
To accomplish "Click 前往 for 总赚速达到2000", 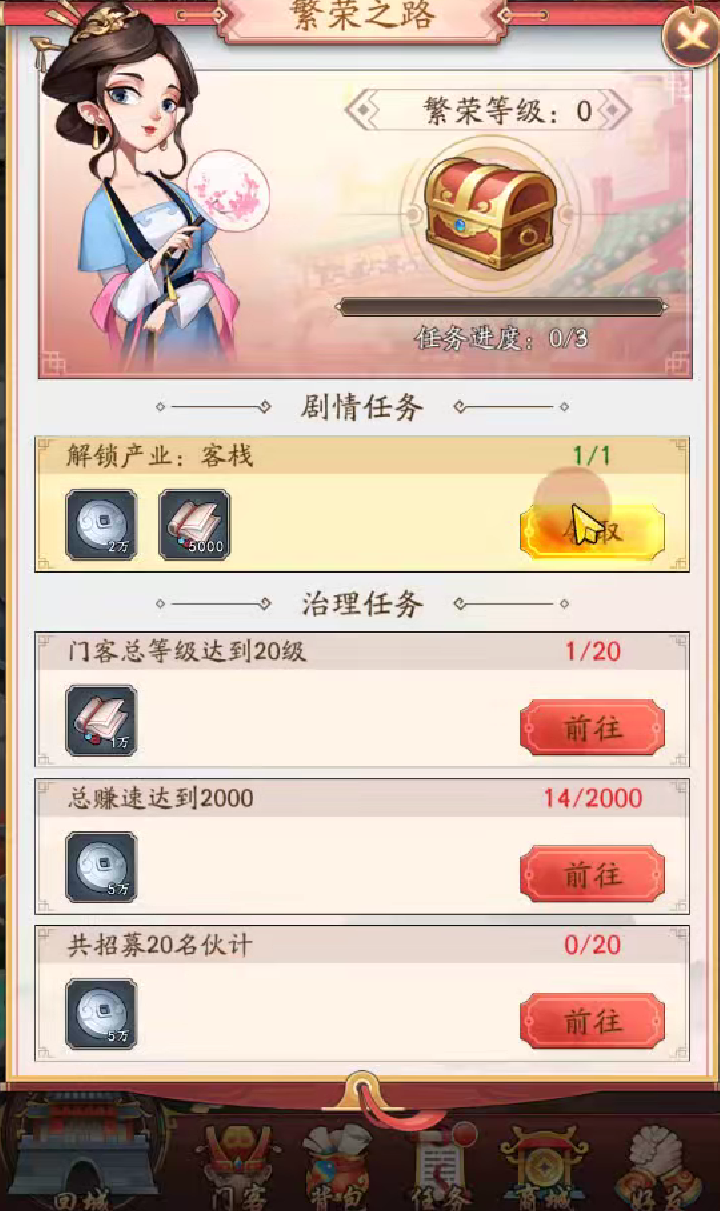I will 592,874.
